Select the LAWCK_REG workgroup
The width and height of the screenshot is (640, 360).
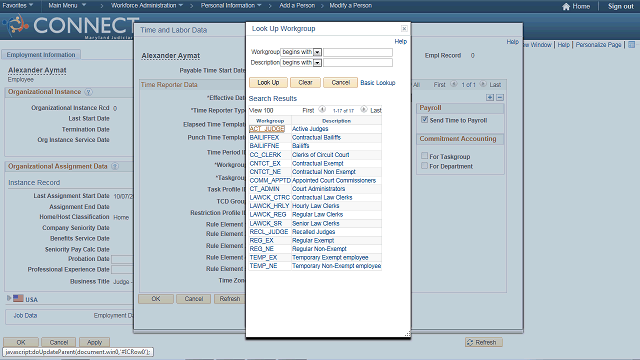[x=268, y=215]
